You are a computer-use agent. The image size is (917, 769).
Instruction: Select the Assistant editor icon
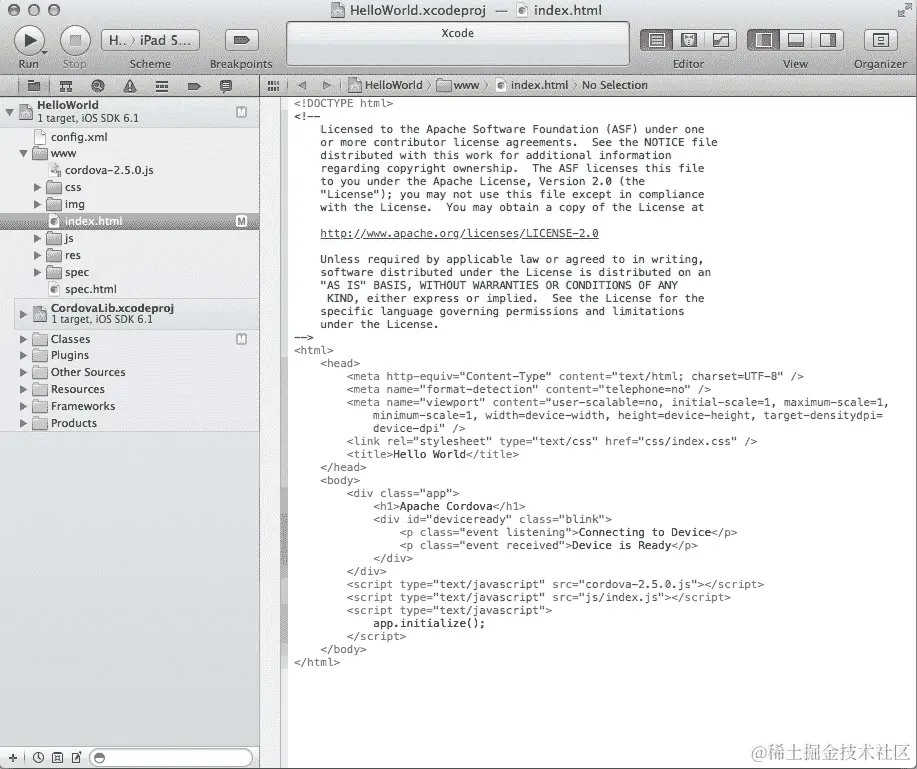(x=689, y=40)
